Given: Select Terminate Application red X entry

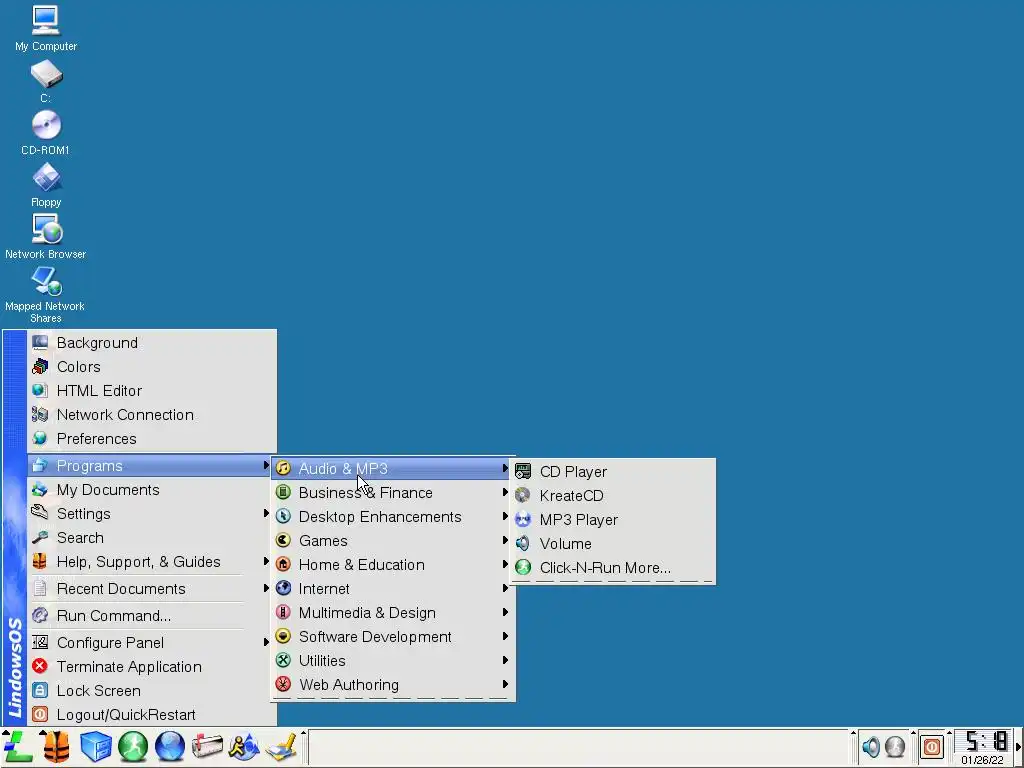Looking at the screenshot, I should point(152,667).
